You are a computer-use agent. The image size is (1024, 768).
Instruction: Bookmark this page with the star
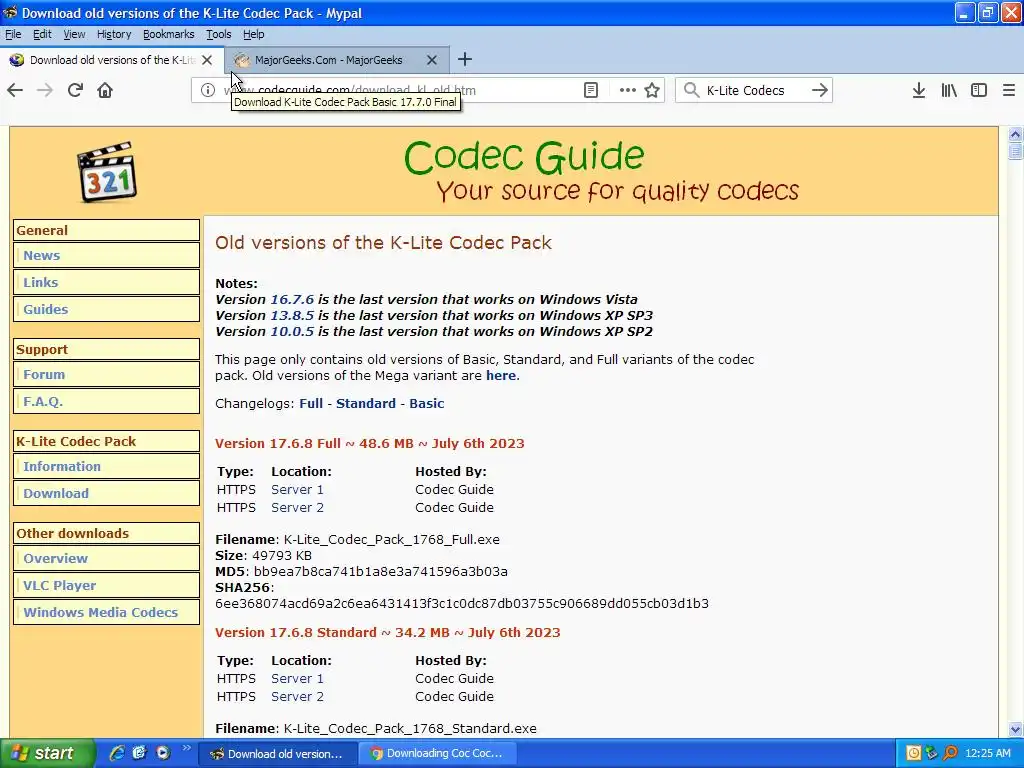pos(652,90)
